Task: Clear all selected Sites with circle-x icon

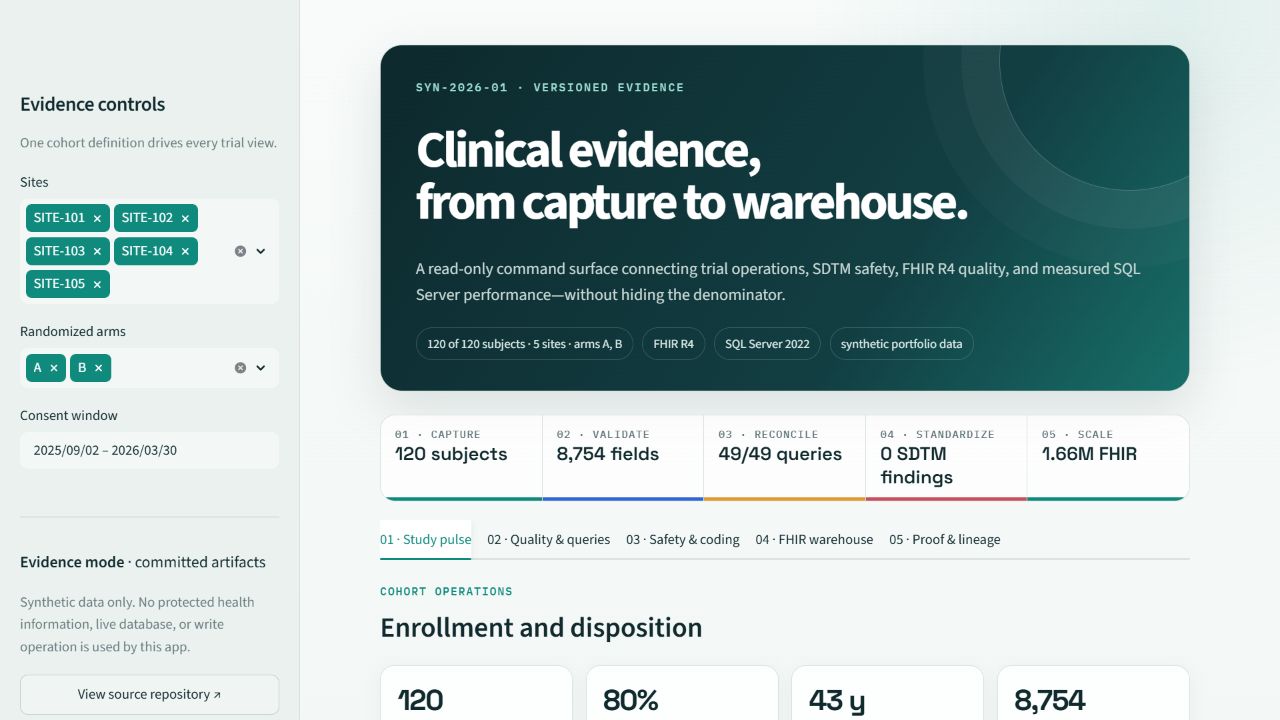Action: pyautogui.click(x=240, y=251)
